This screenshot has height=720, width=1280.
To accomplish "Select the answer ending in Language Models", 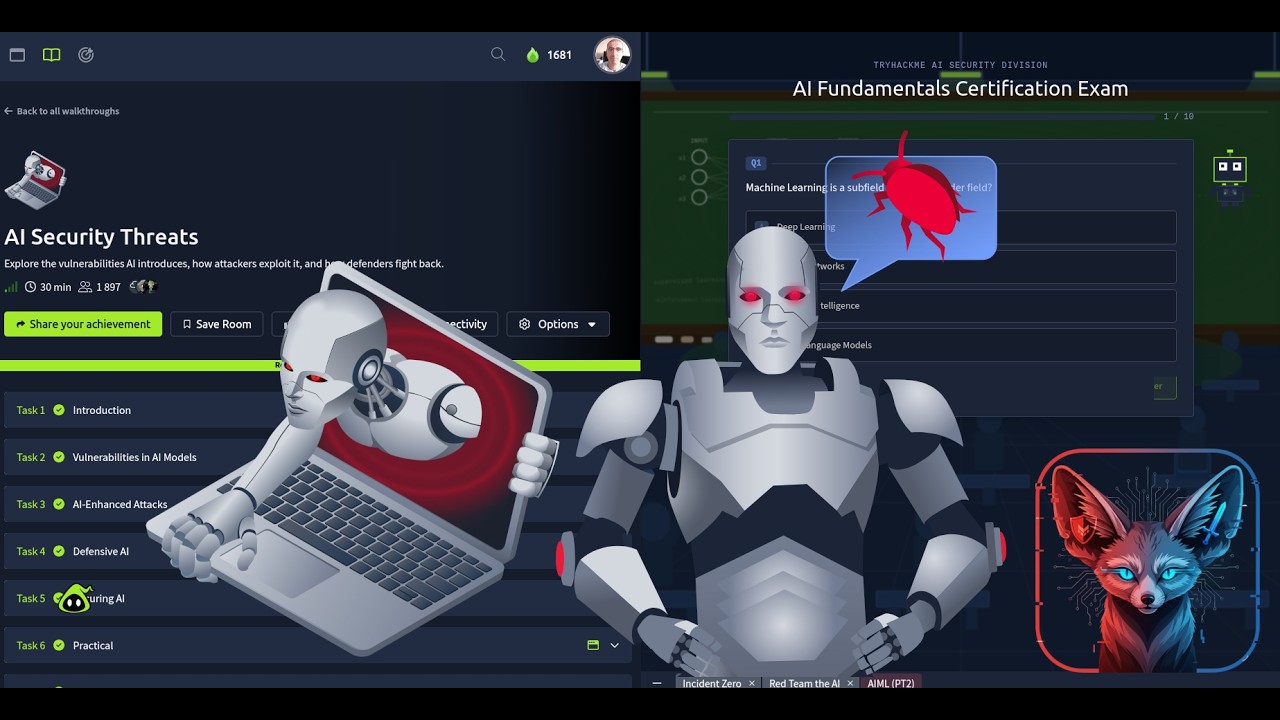I will pos(961,345).
